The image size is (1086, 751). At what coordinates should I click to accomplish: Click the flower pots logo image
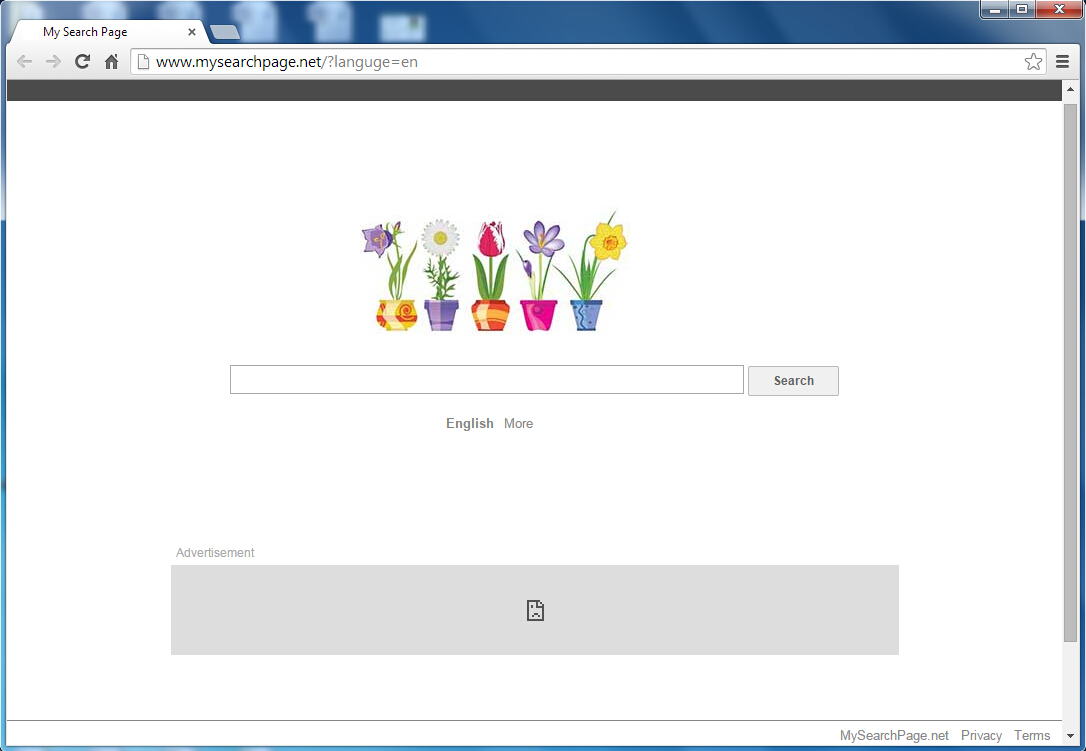[x=495, y=272]
